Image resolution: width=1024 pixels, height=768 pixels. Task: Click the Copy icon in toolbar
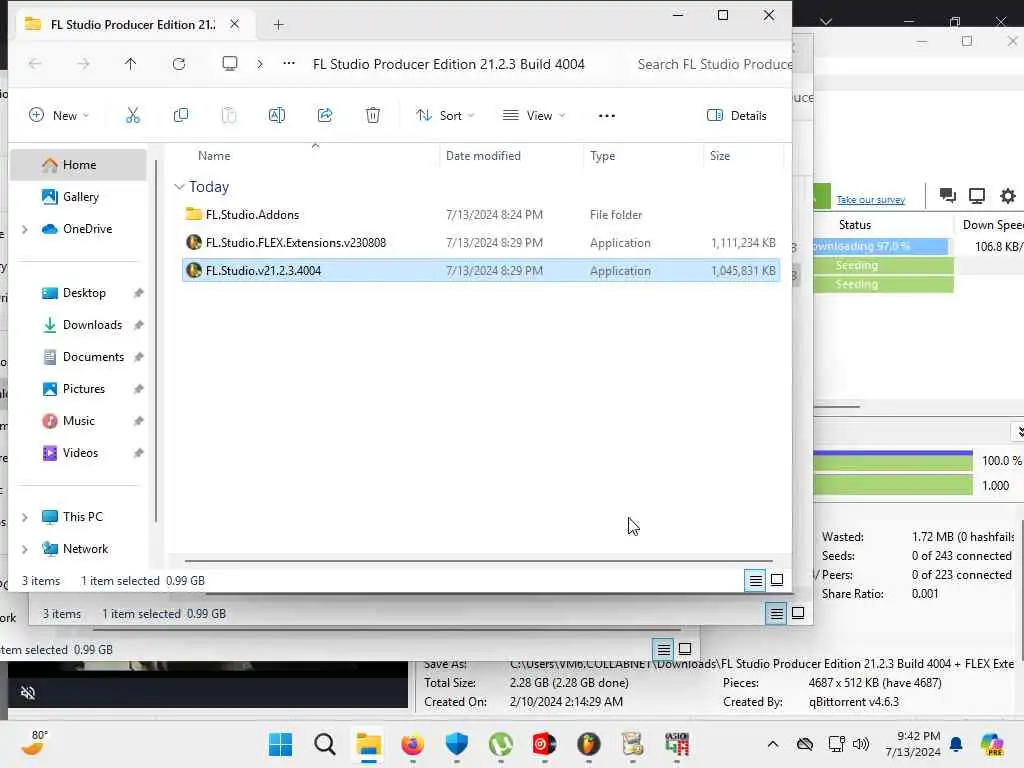pyautogui.click(x=181, y=116)
